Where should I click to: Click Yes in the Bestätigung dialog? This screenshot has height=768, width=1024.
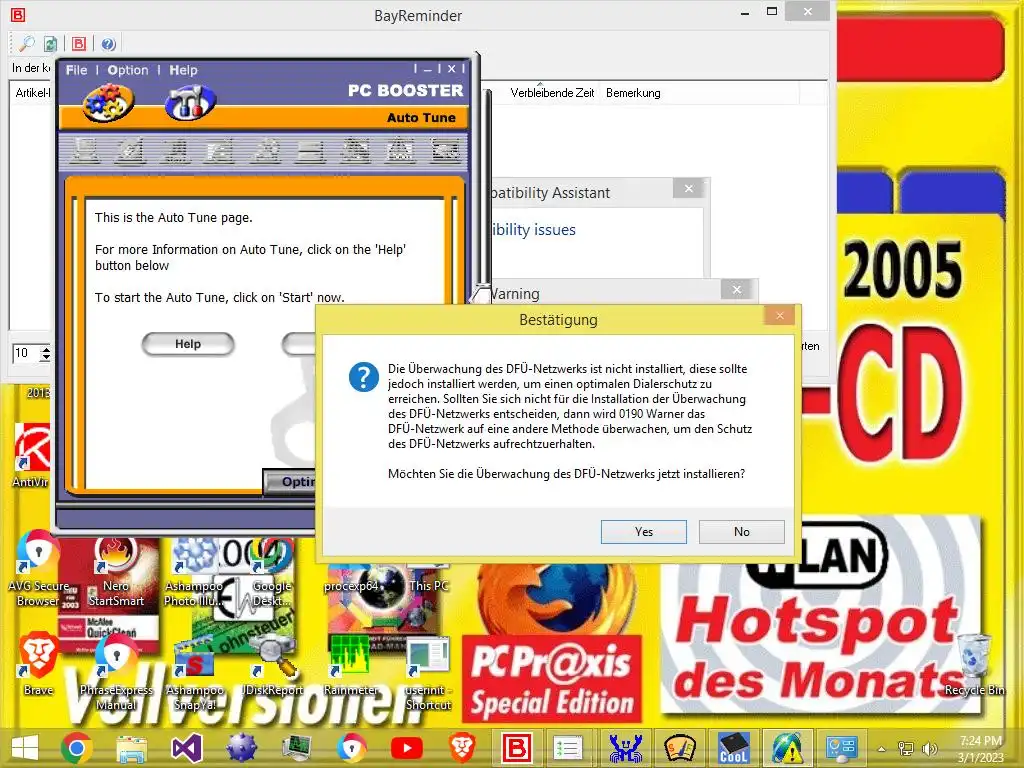pos(643,532)
